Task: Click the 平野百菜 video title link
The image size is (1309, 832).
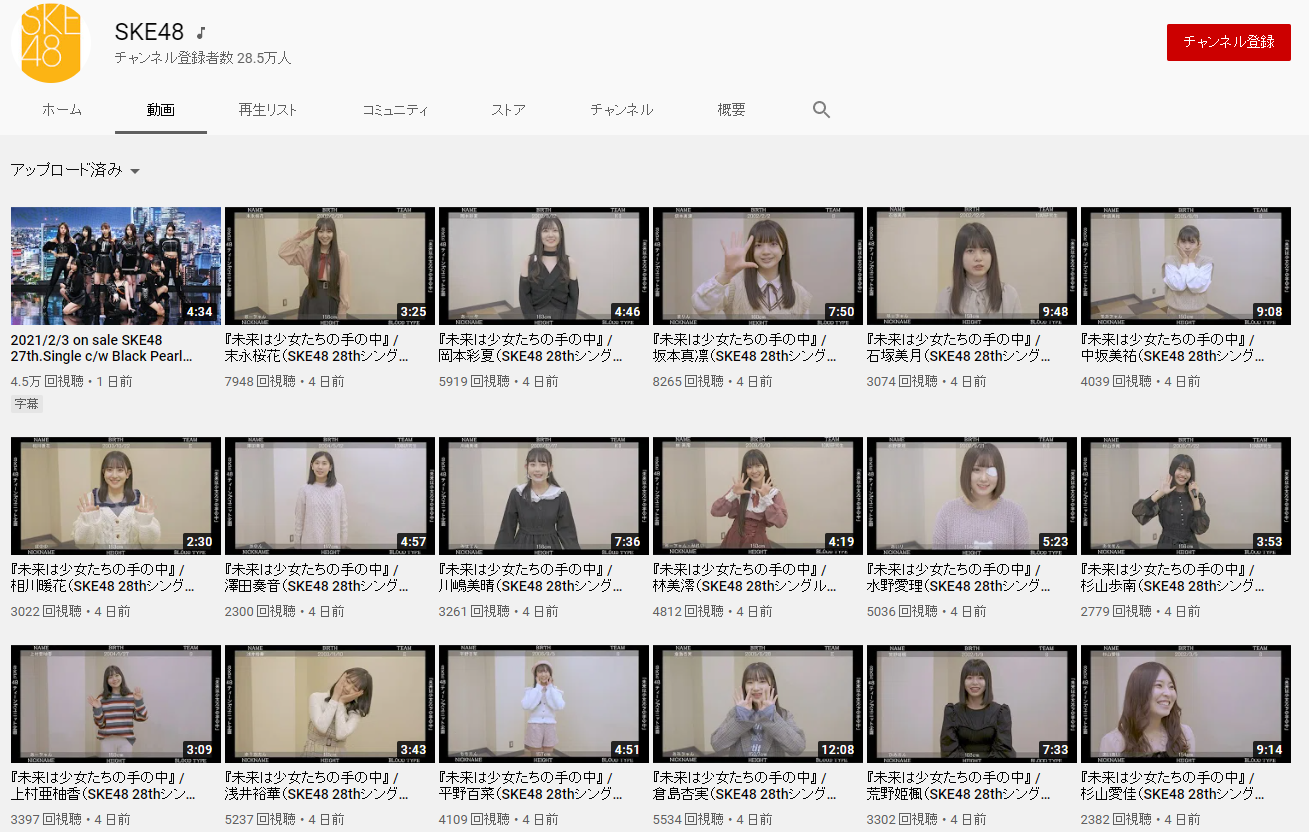Action: coord(532,786)
